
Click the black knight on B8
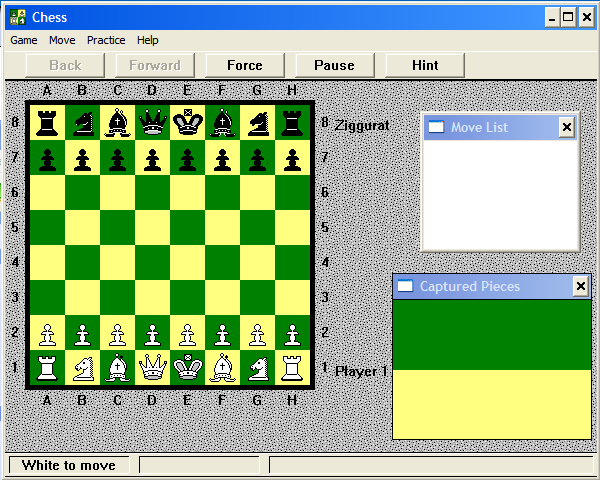pyautogui.click(x=82, y=123)
